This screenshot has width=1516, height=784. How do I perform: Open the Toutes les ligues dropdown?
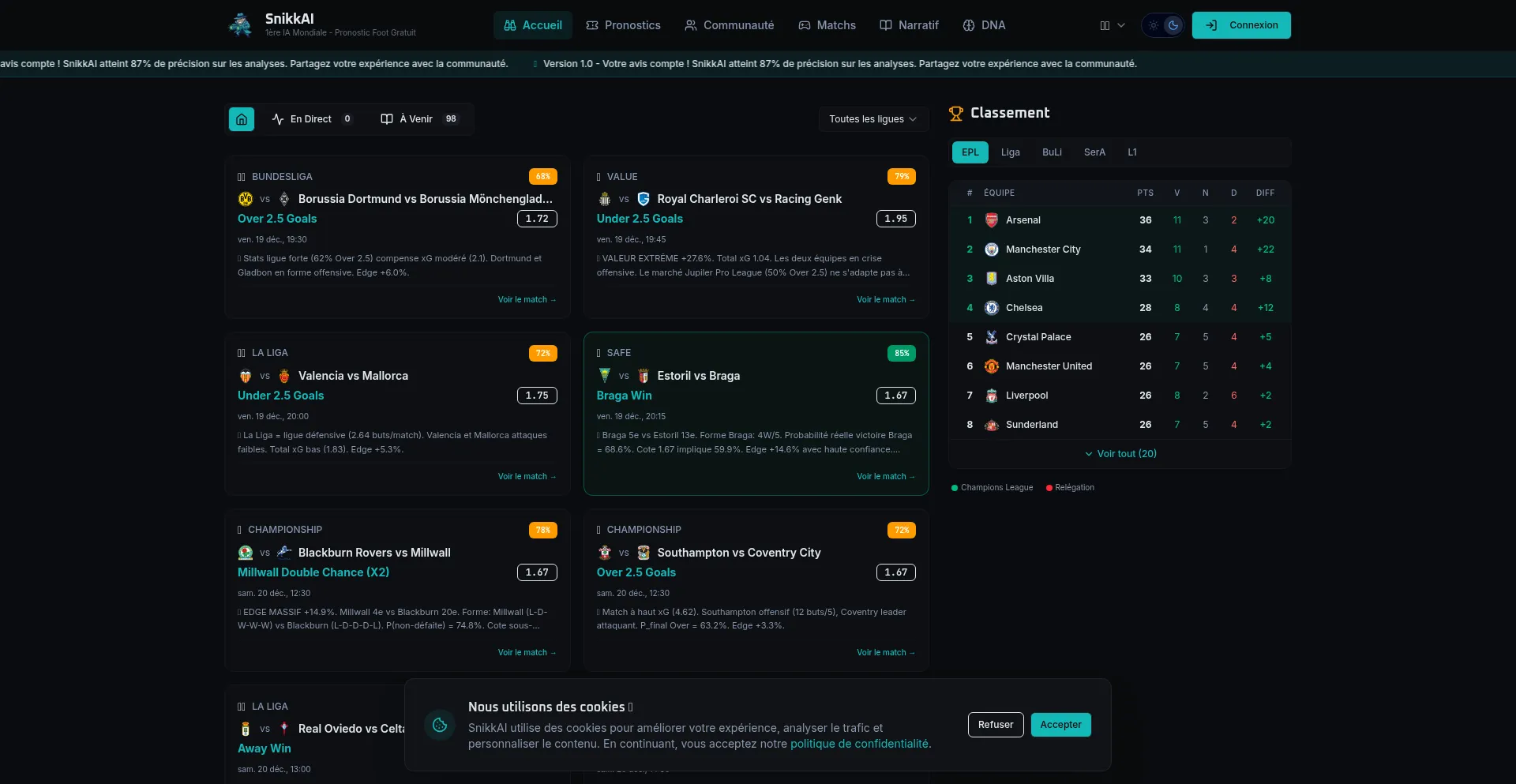click(872, 119)
